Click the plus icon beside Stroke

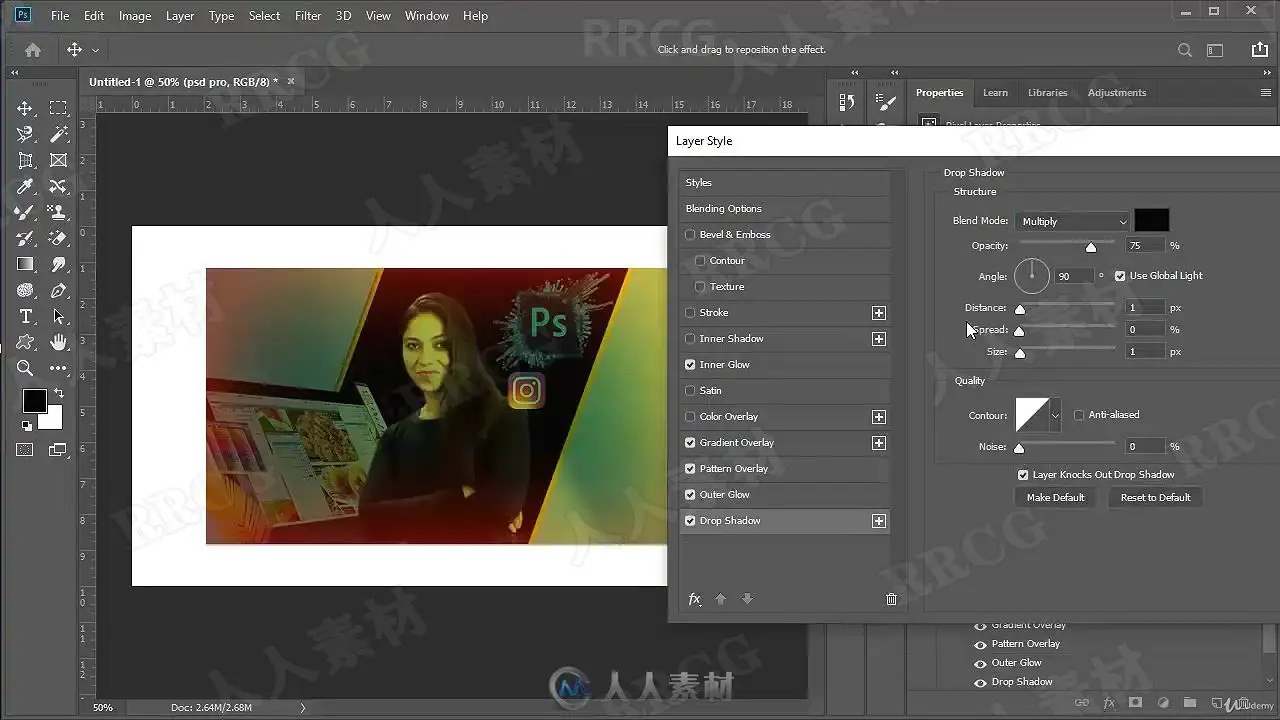(878, 313)
